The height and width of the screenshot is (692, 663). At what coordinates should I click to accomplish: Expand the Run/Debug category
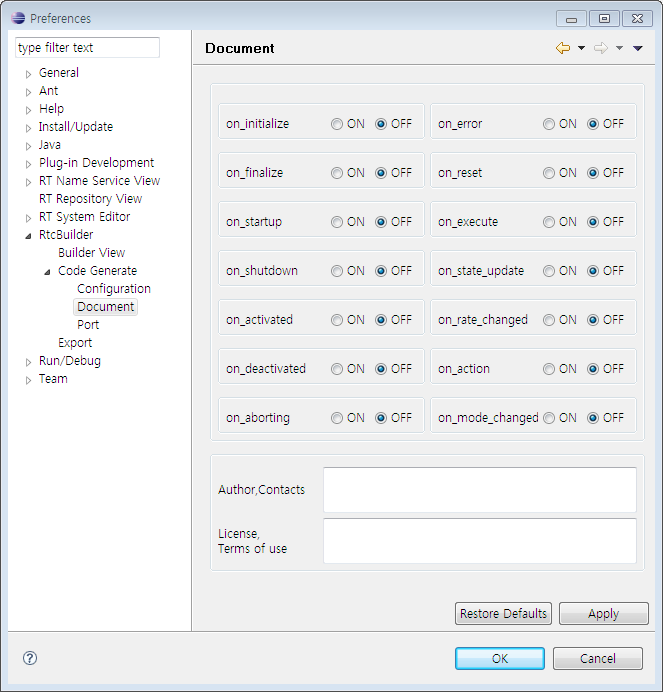pos(28,361)
